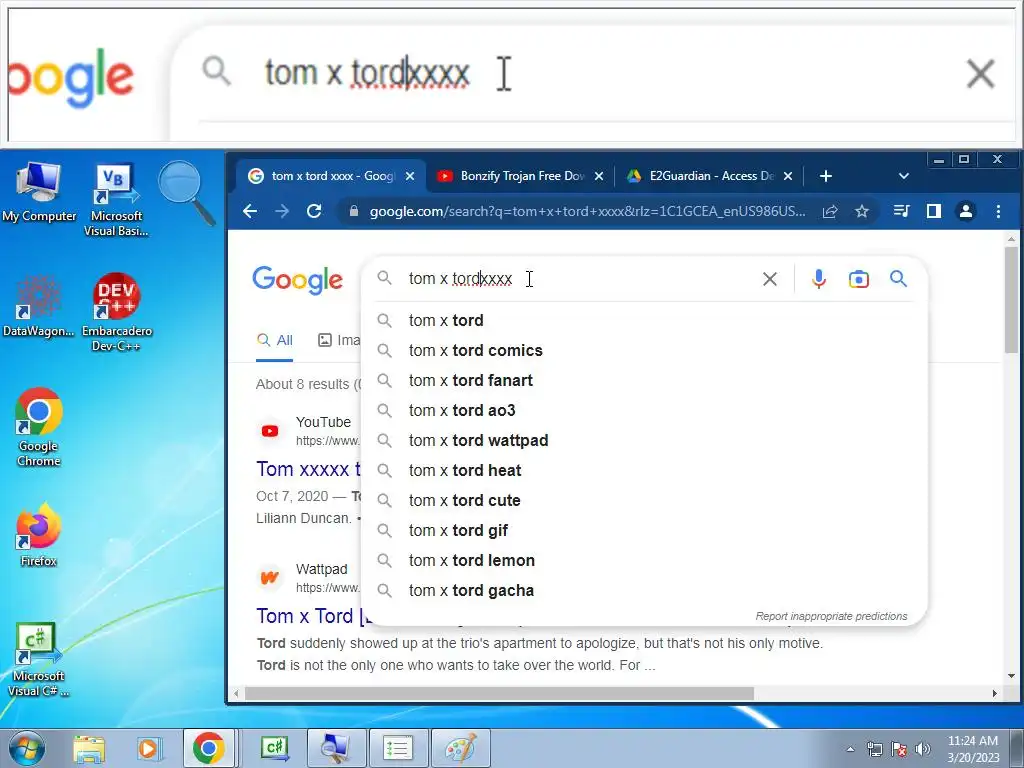The width and height of the screenshot is (1024, 768).
Task: Share this page icon in address bar
Action: coord(830,211)
